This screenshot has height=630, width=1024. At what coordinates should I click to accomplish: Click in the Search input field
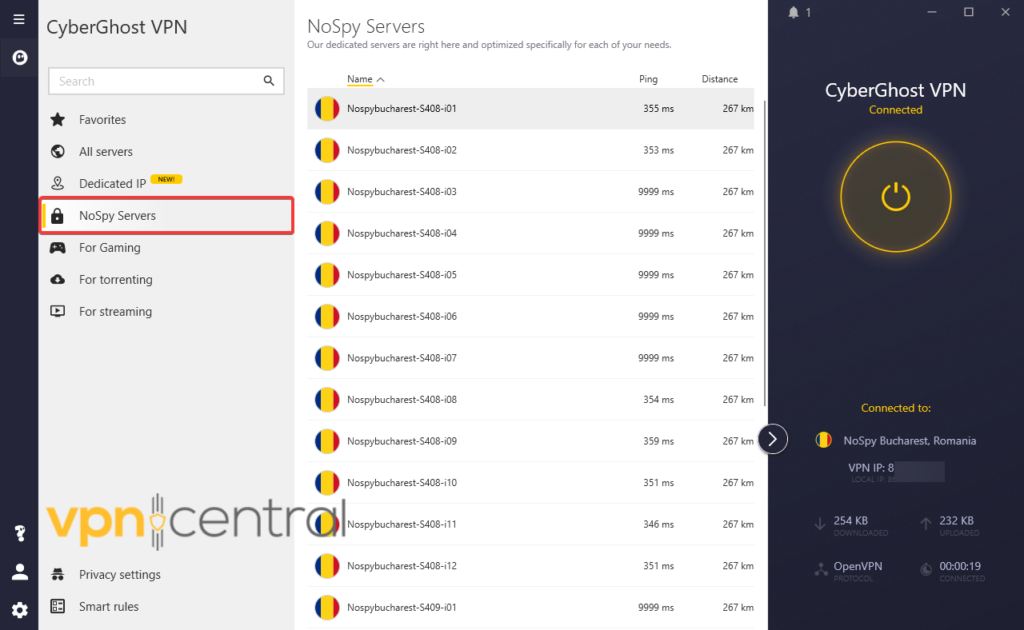155,81
